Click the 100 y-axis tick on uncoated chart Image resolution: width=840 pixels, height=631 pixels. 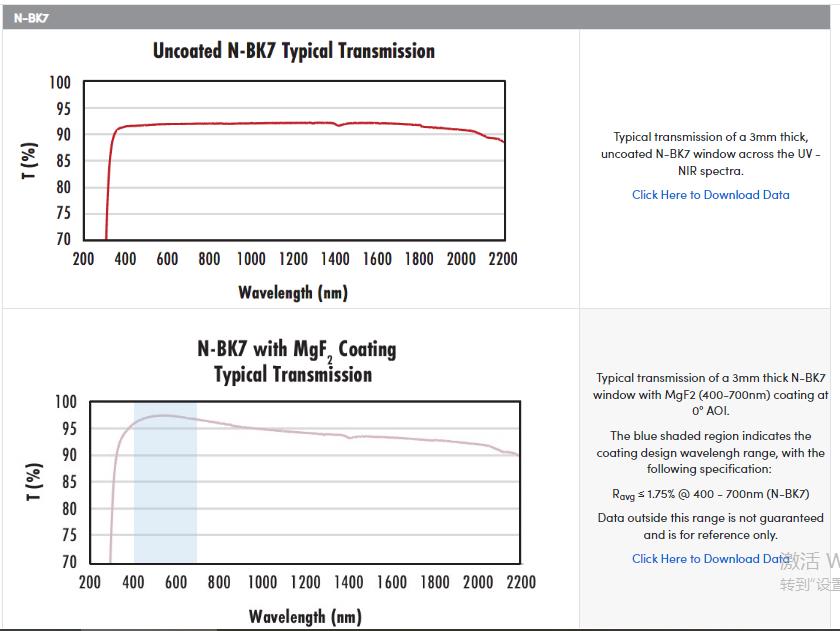(60, 83)
